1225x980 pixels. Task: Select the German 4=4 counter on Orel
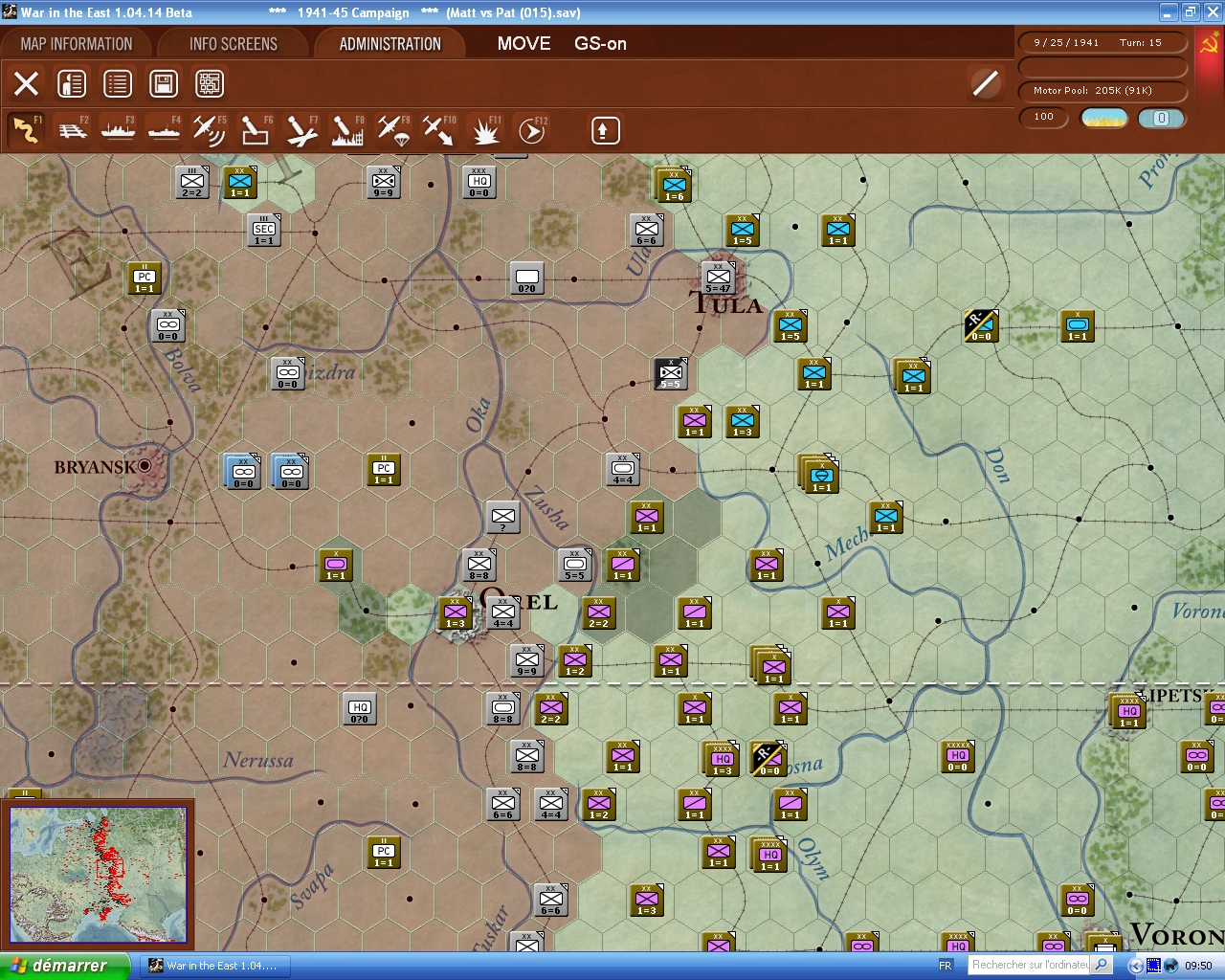tap(503, 612)
